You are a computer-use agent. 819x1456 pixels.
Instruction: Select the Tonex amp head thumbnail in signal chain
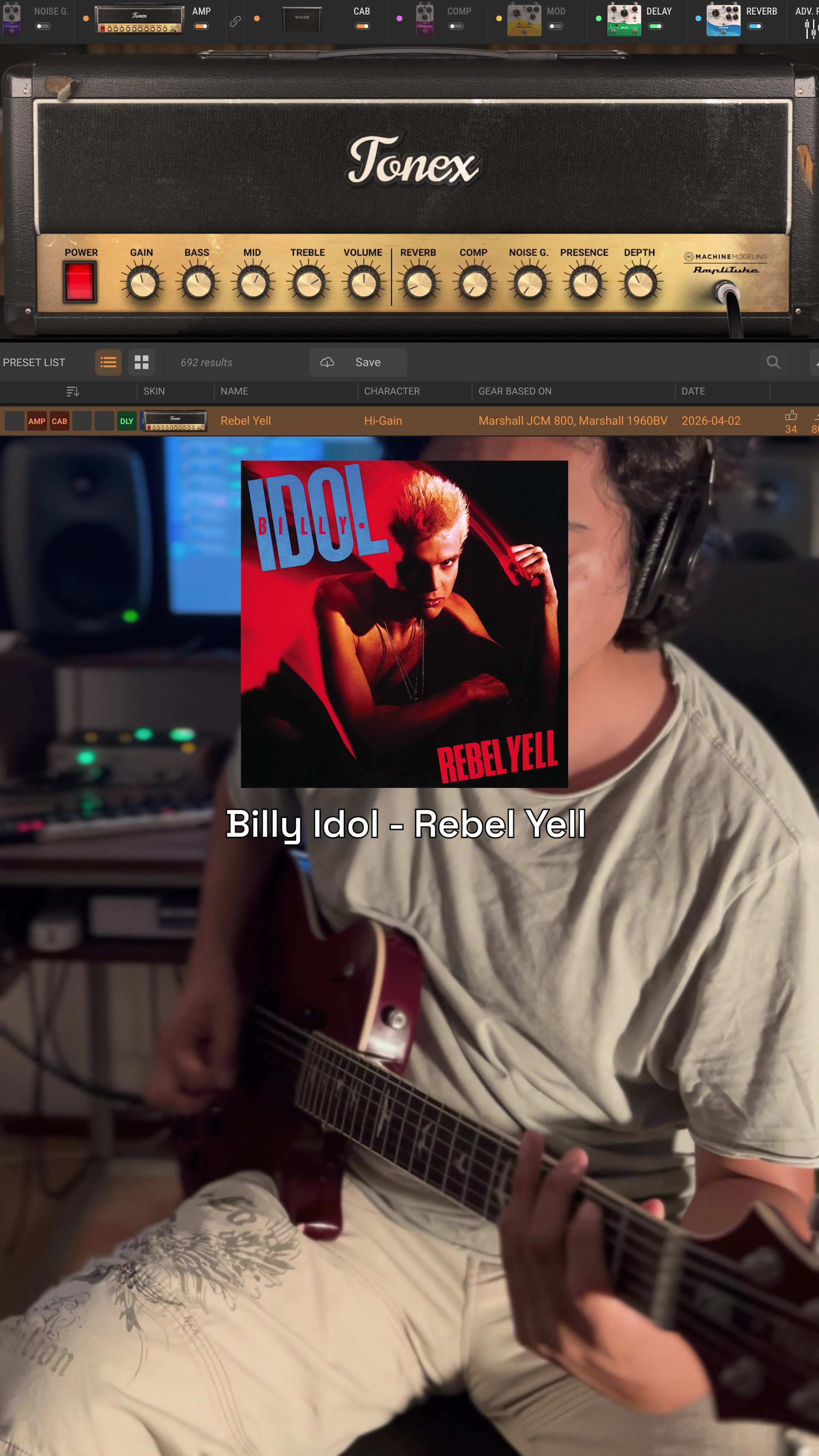(140, 20)
